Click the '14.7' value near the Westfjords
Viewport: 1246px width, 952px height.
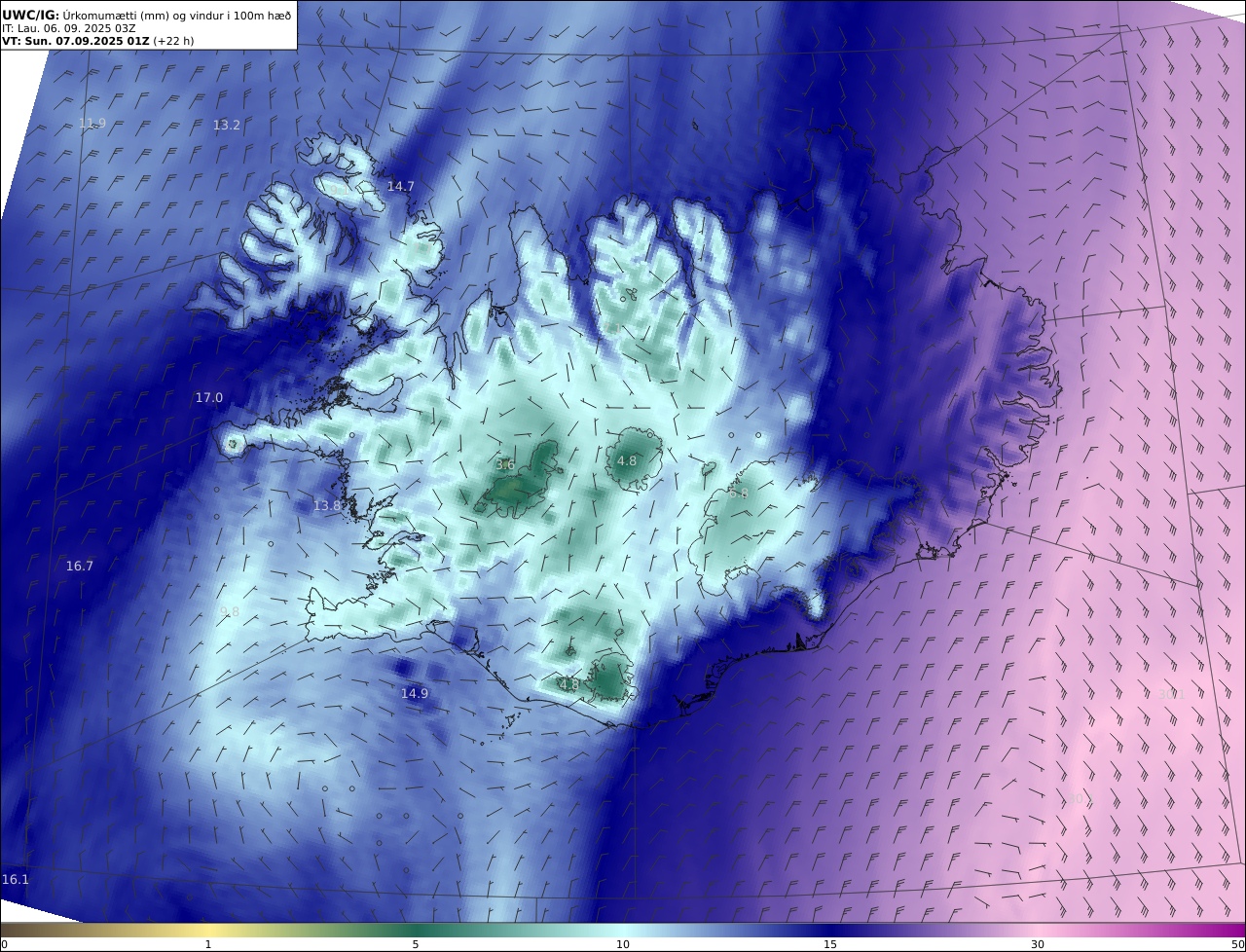pyautogui.click(x=400, y=186)
